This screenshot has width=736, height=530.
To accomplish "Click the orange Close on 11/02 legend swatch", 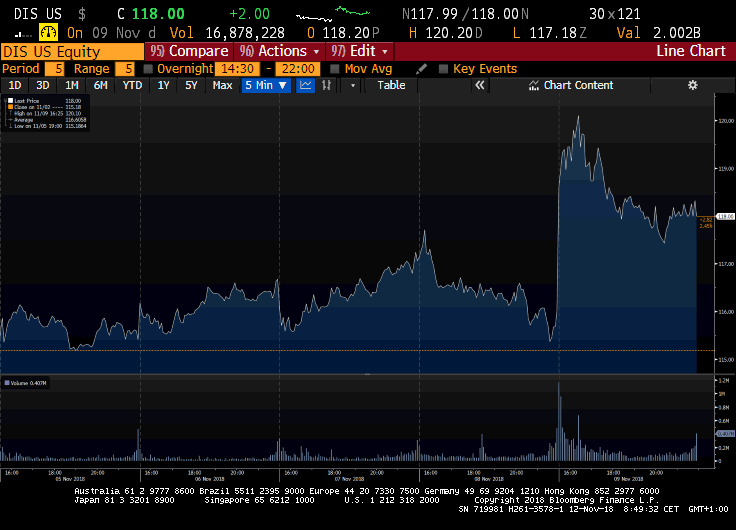I will (10, 107).
